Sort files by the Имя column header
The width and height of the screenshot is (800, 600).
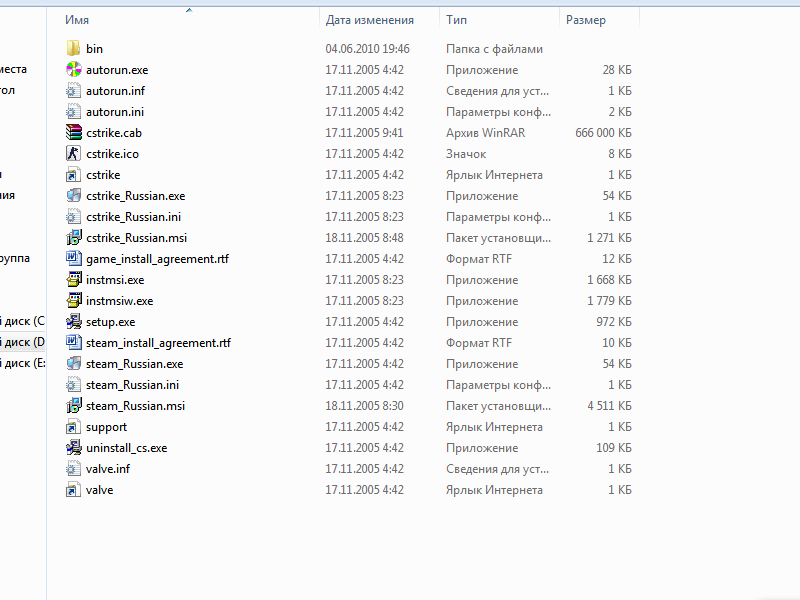point(77,20)
